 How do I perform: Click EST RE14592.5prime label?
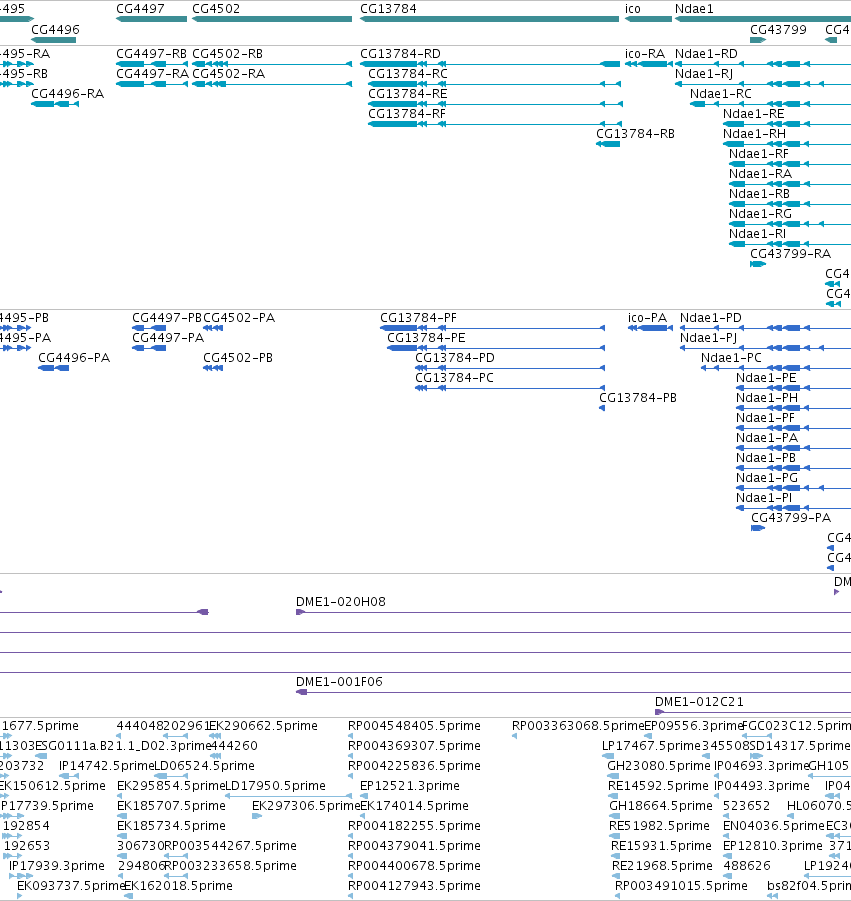click(659, 786)
